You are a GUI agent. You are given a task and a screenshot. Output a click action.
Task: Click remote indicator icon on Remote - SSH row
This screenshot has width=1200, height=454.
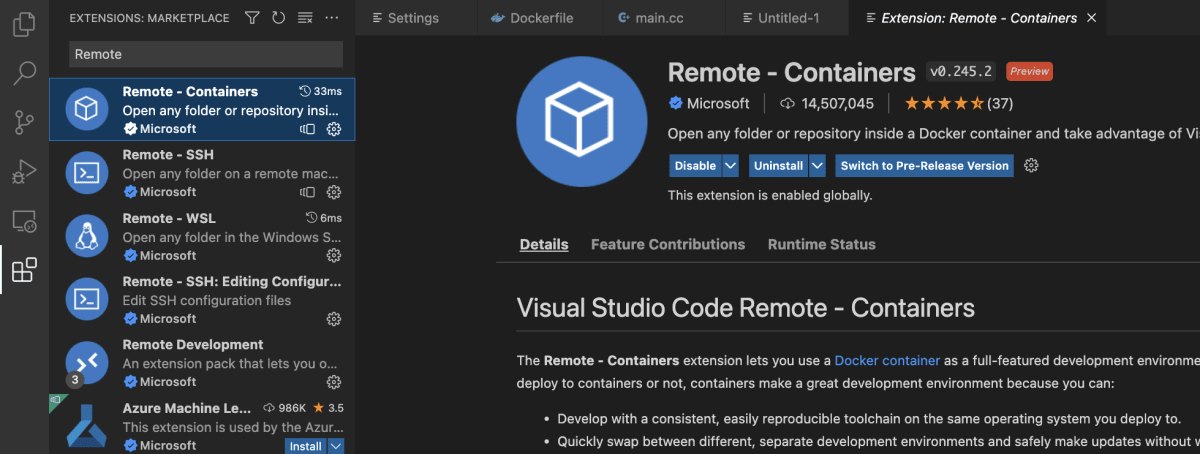click(x=308, y=192)
